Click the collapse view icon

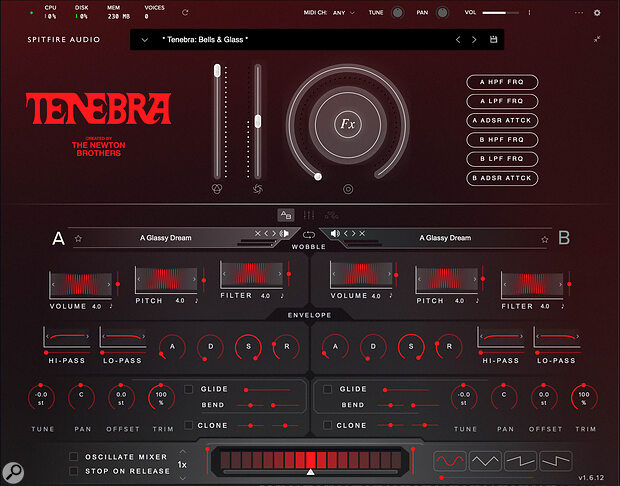point(597,39)
